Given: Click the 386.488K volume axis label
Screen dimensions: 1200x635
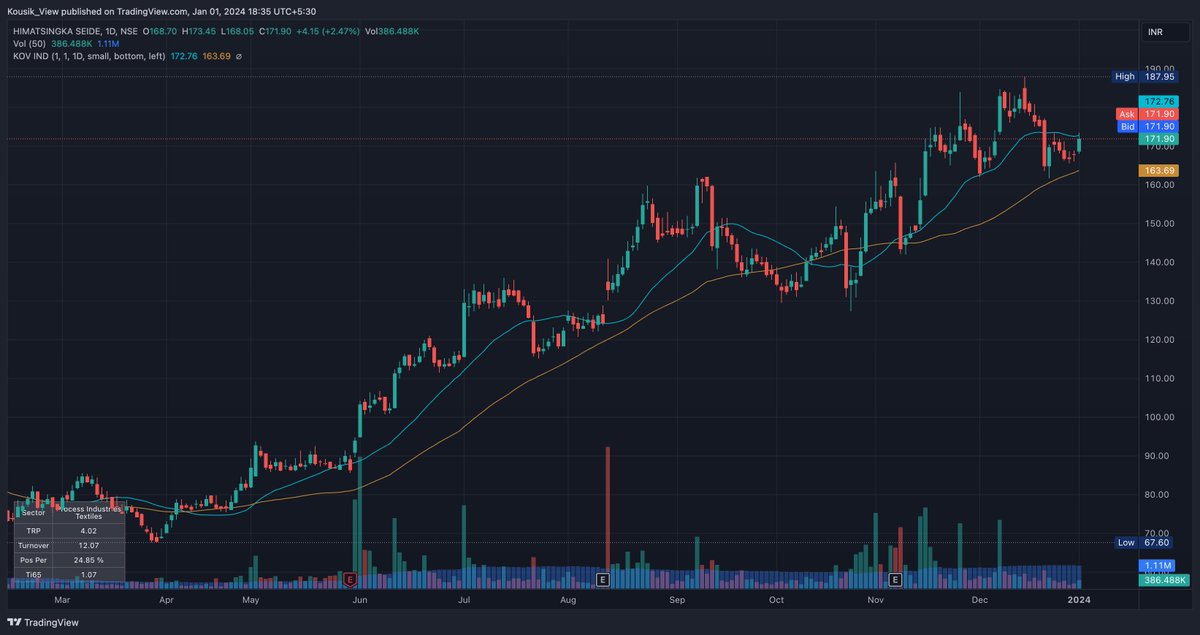Looking at the screenshot, I should pos(1163,579).
